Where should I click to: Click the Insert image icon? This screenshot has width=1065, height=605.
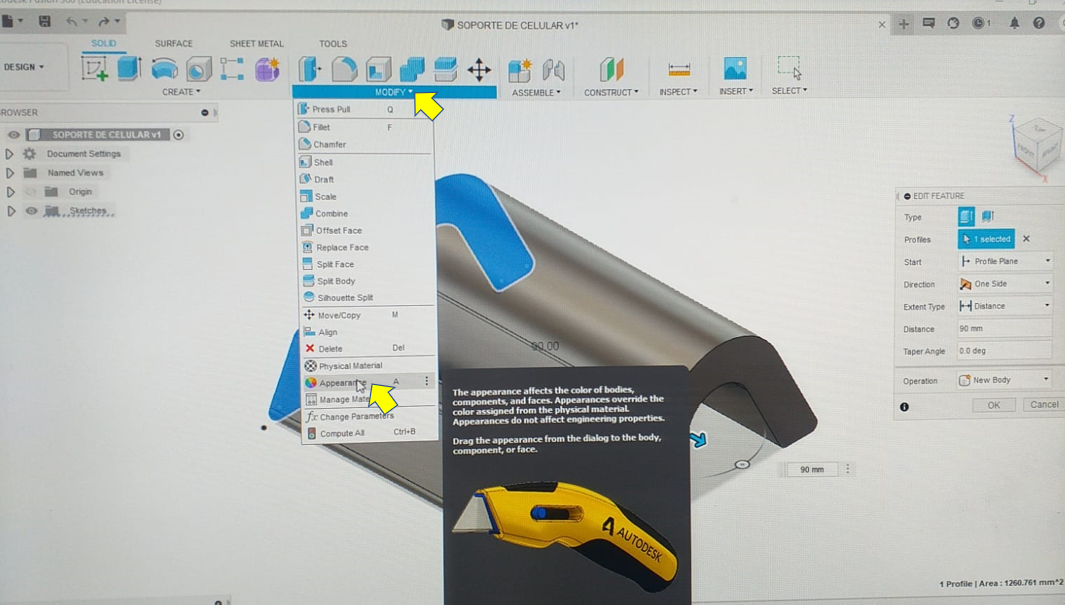pos(736,69)
